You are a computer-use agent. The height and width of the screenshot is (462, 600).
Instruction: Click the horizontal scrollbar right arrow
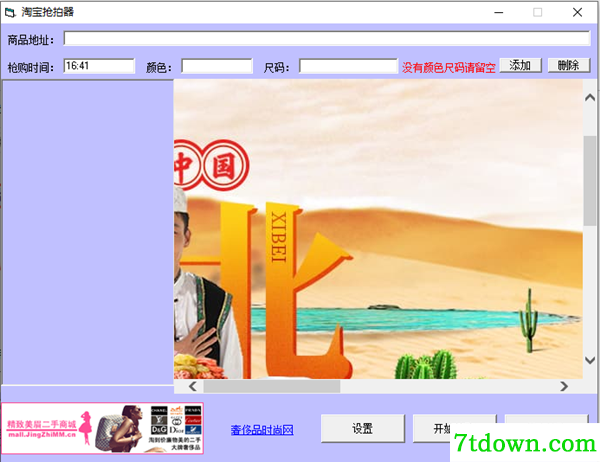click(564, 386)
